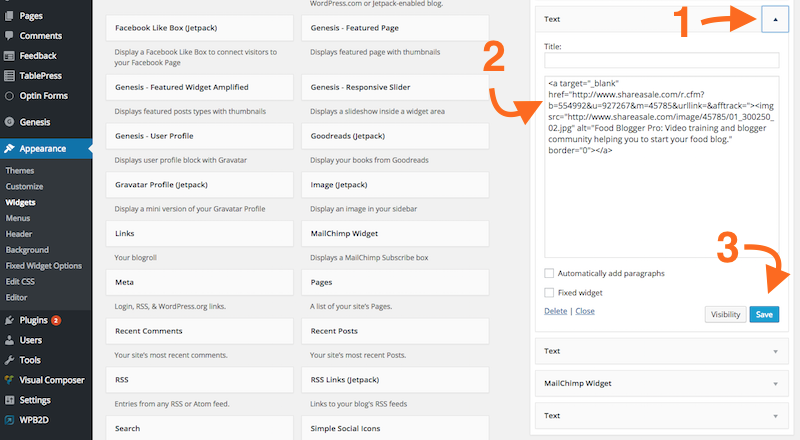800x440 pixels.
Task: Select the Simple Social Icons widget
Action: coord(395,428)
